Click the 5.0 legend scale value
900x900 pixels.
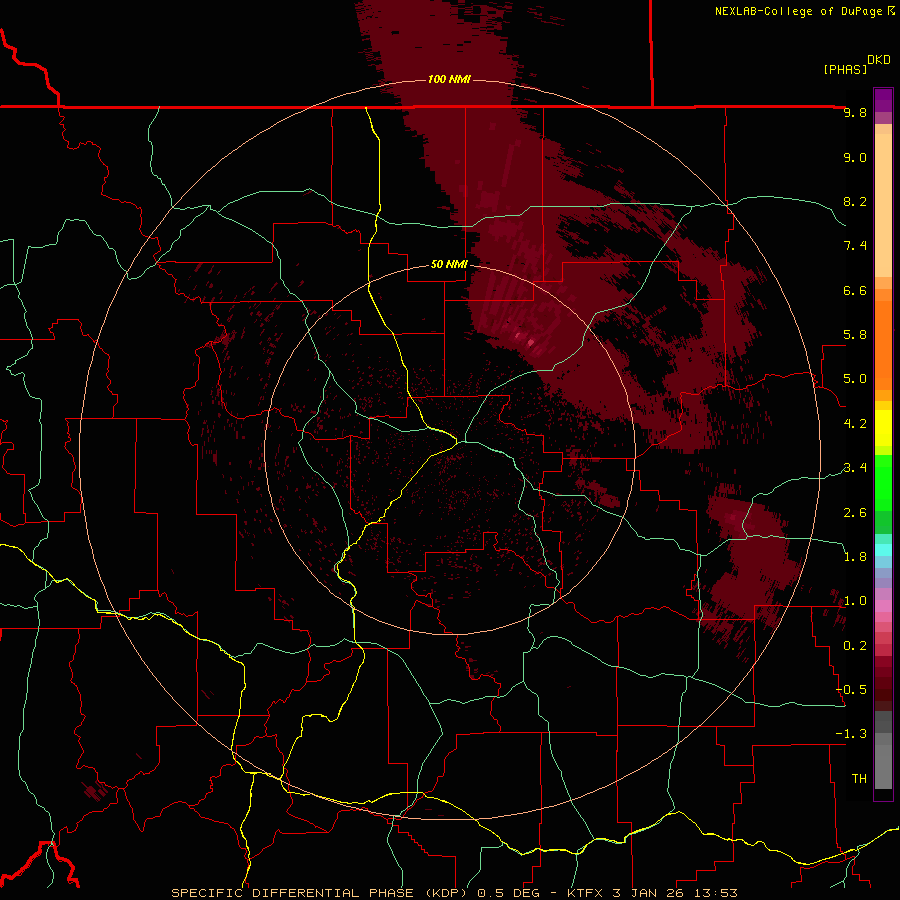[855, 379]
